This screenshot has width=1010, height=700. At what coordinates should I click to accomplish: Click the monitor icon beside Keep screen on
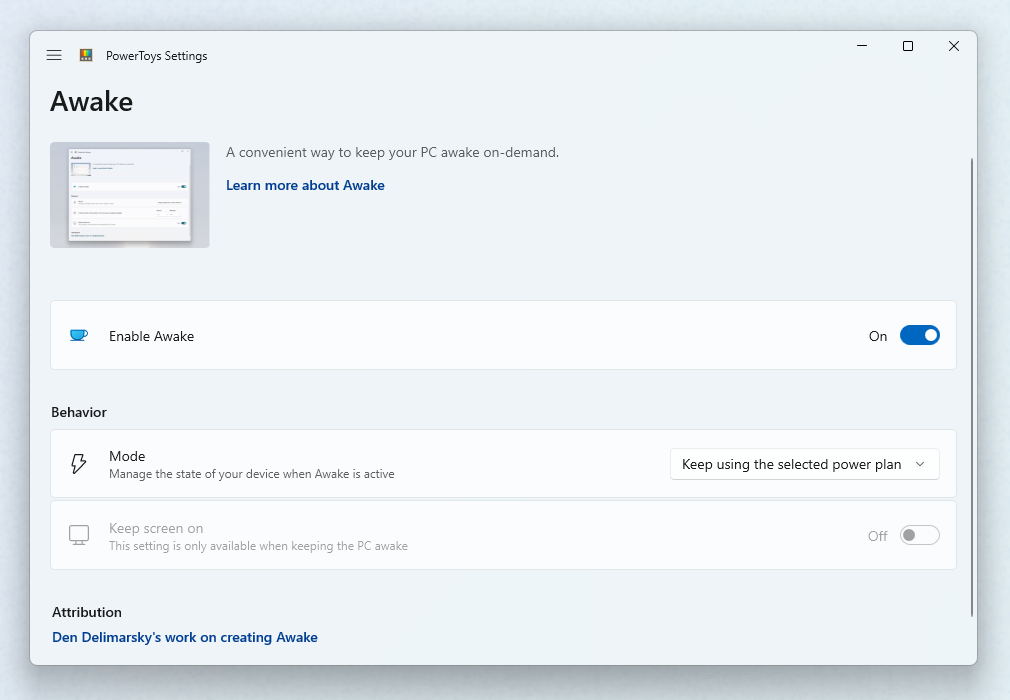(79, 535)
